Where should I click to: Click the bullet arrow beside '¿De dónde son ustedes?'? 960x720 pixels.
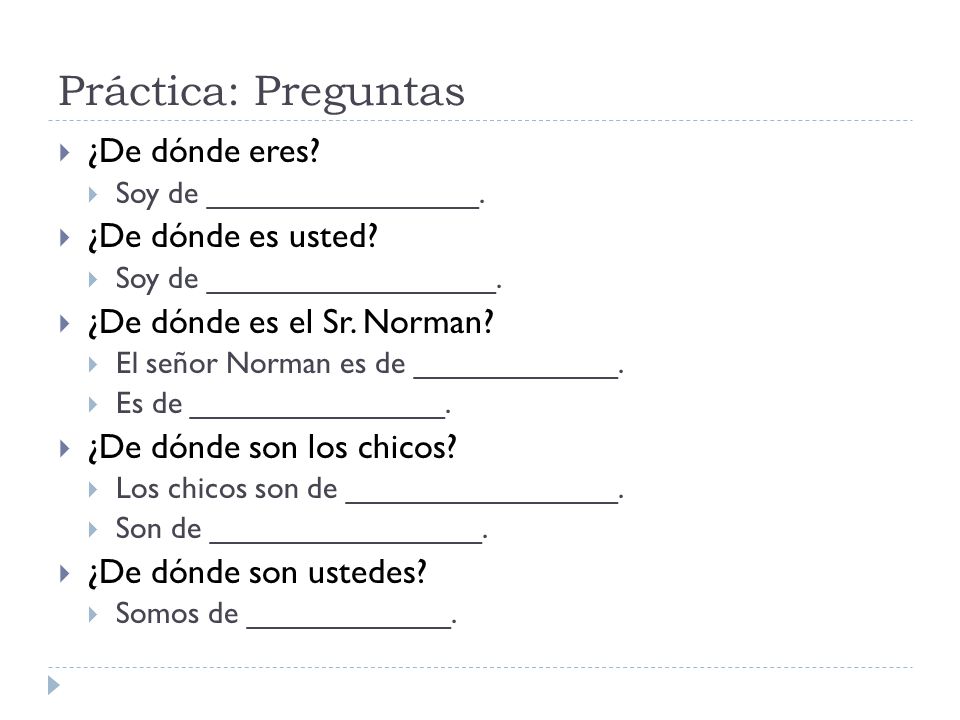(64, 574)
